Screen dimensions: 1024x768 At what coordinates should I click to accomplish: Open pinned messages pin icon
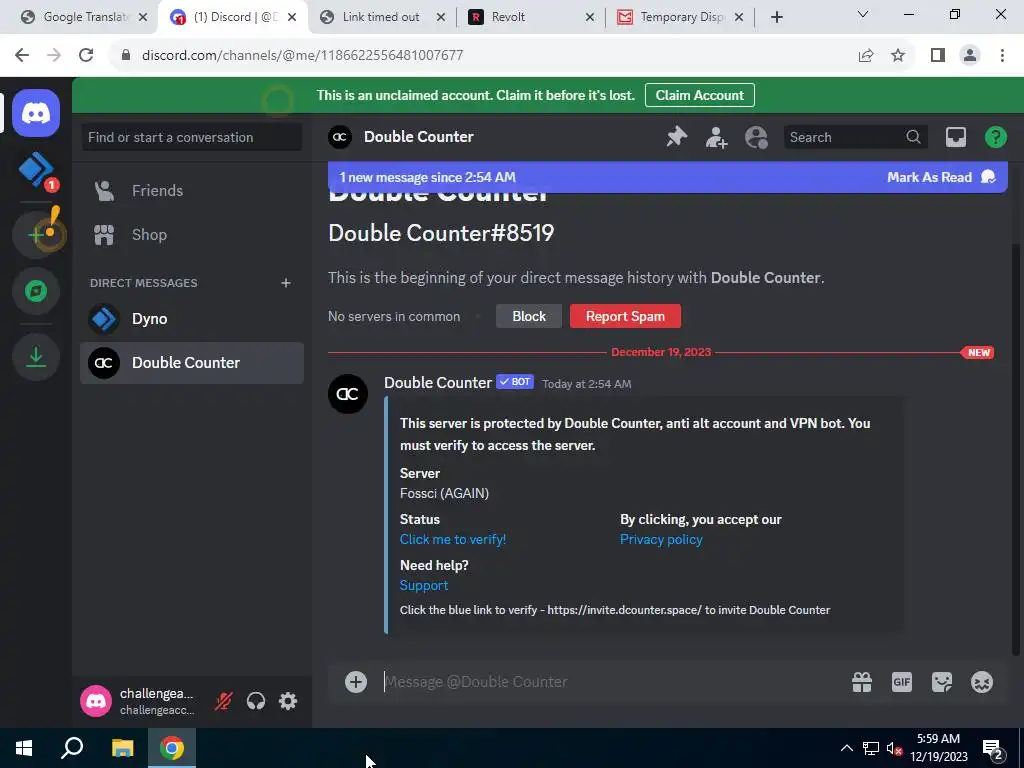click(677, 137)
